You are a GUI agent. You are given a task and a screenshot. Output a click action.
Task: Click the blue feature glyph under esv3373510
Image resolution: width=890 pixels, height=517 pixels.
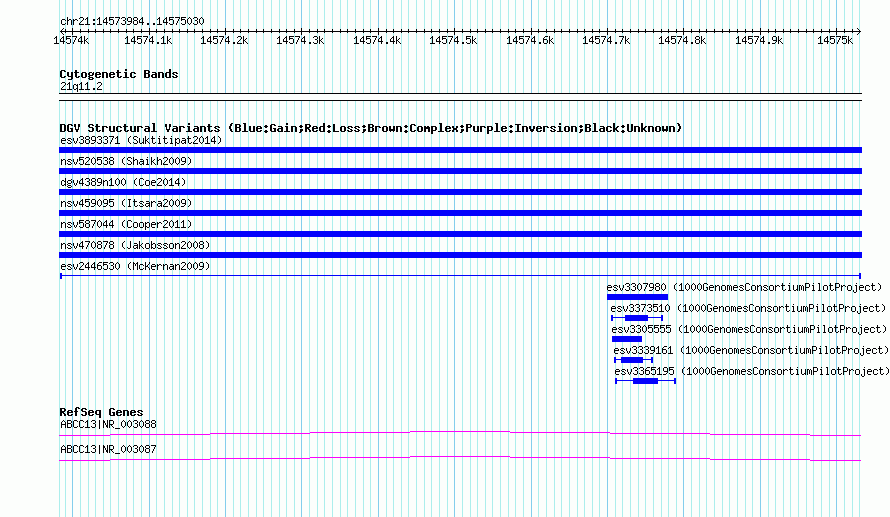(637, 318)
